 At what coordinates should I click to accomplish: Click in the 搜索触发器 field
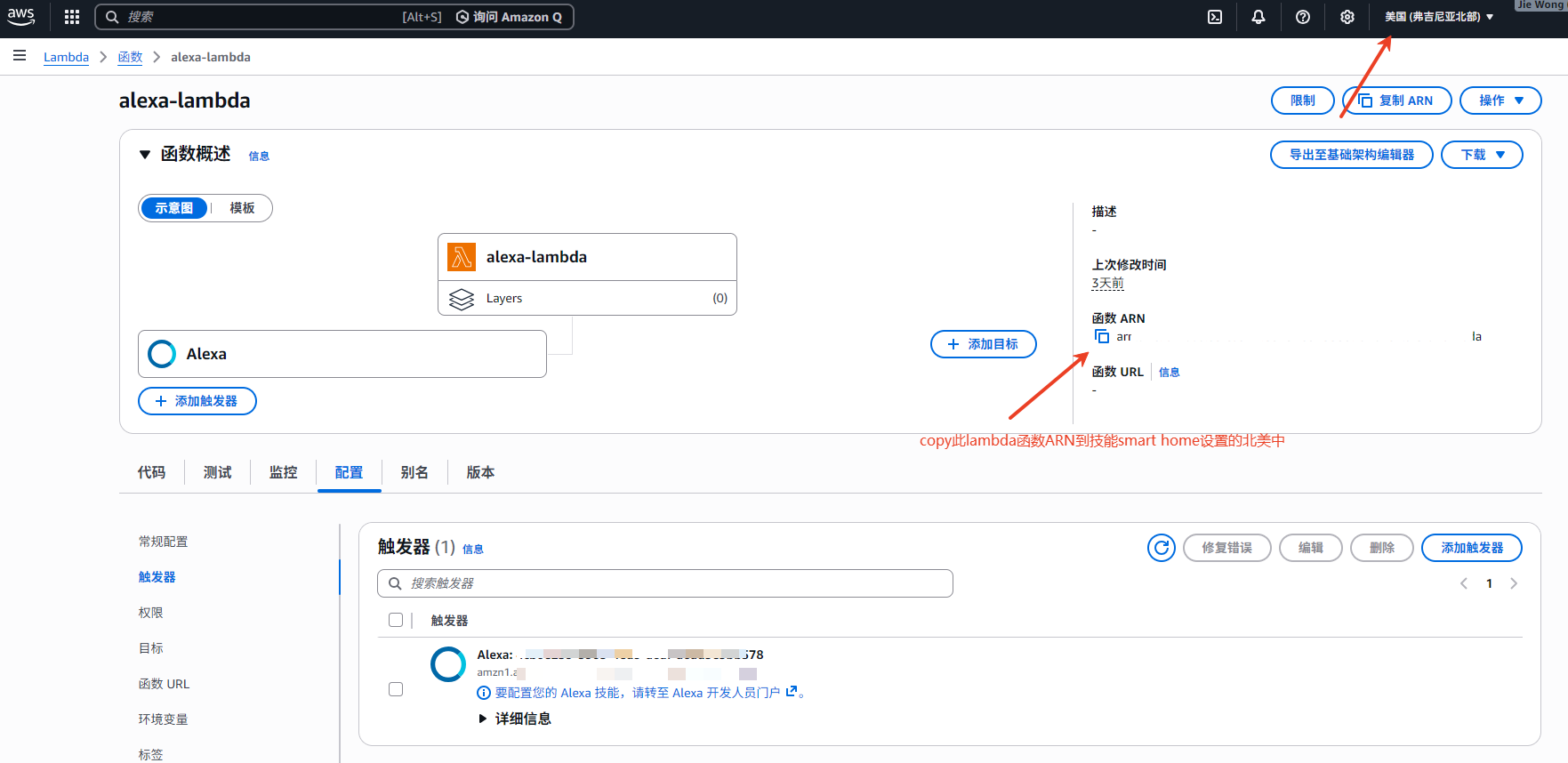coord(665,583)
